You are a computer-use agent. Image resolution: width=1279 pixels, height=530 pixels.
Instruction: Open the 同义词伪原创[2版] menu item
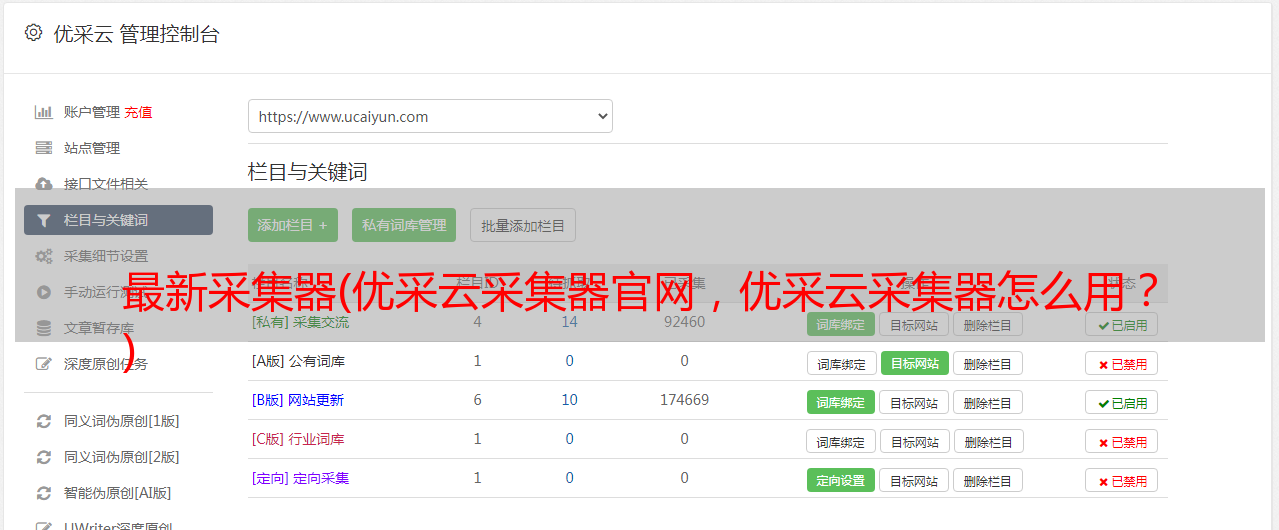122,457
